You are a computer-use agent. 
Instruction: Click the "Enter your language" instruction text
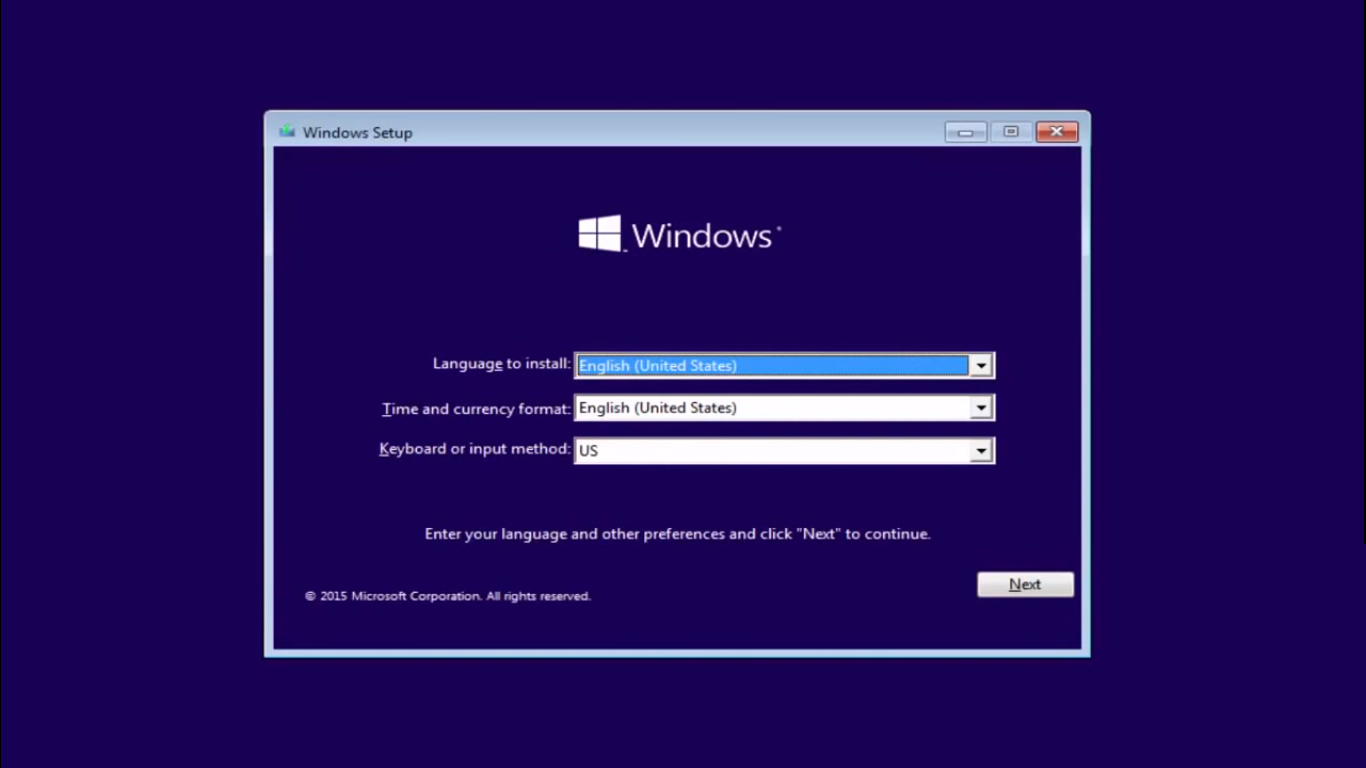click(x=677, y=534)
